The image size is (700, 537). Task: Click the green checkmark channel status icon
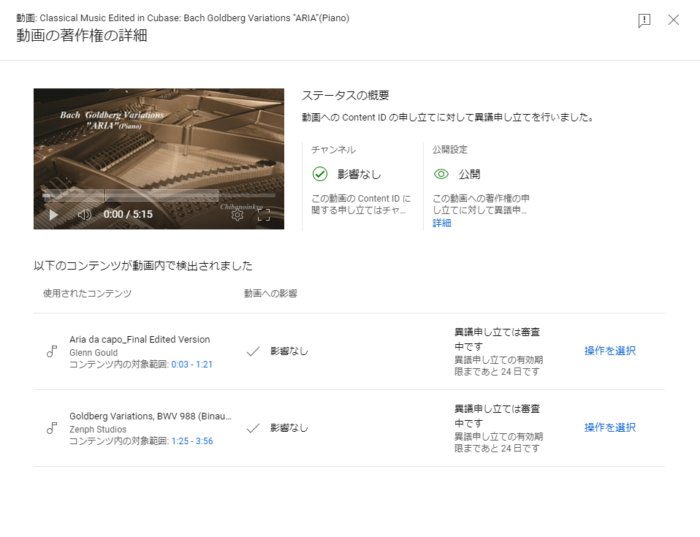coord(320,174)
